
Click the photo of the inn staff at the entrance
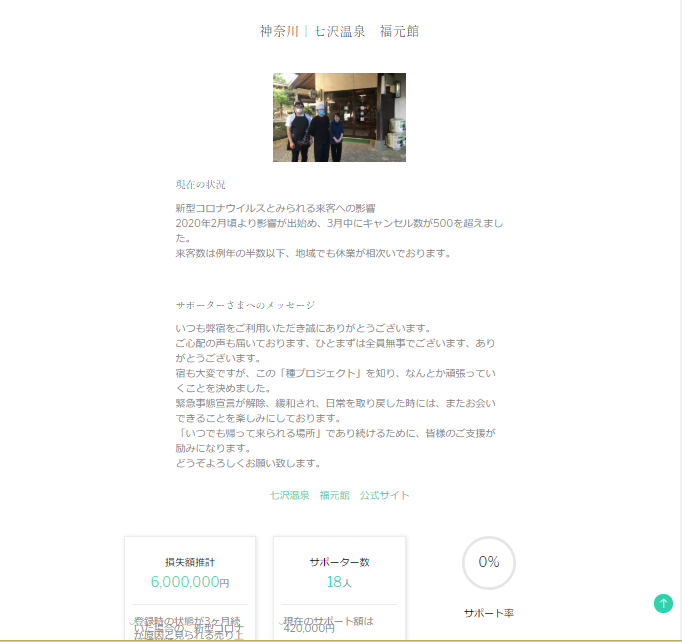(339, 117)
